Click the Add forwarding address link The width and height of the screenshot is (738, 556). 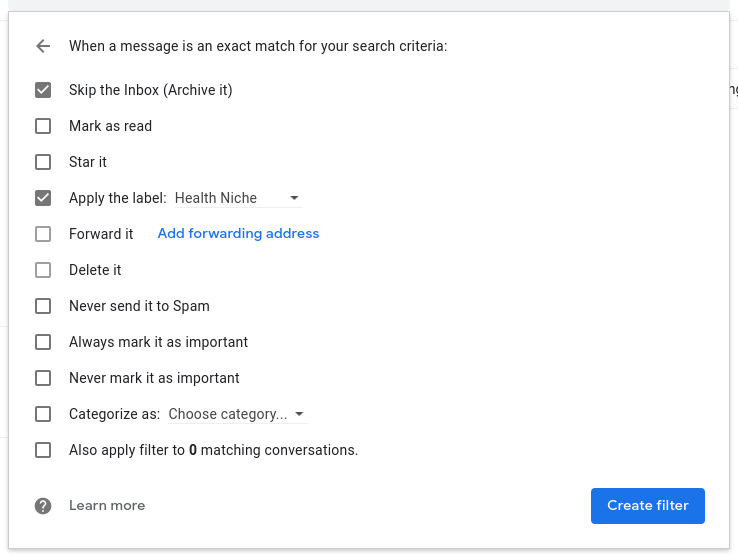click(238, 234)
